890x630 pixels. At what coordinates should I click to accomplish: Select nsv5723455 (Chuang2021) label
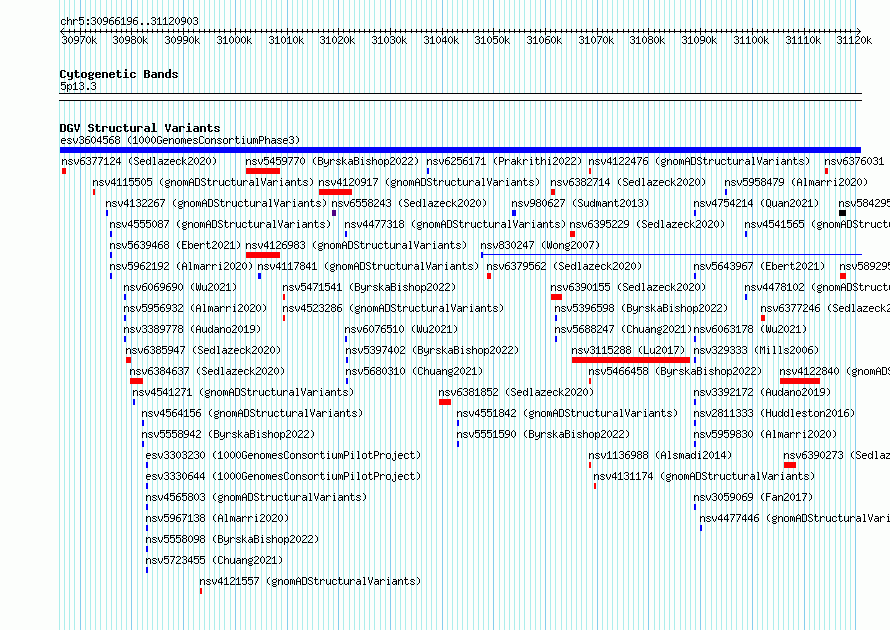tap(214, 560)
